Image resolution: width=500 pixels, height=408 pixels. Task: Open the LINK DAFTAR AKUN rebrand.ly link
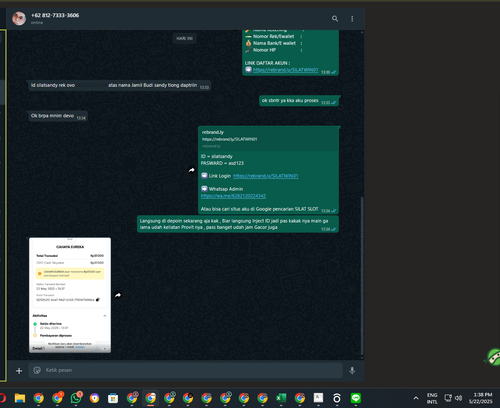pos(285,70)
